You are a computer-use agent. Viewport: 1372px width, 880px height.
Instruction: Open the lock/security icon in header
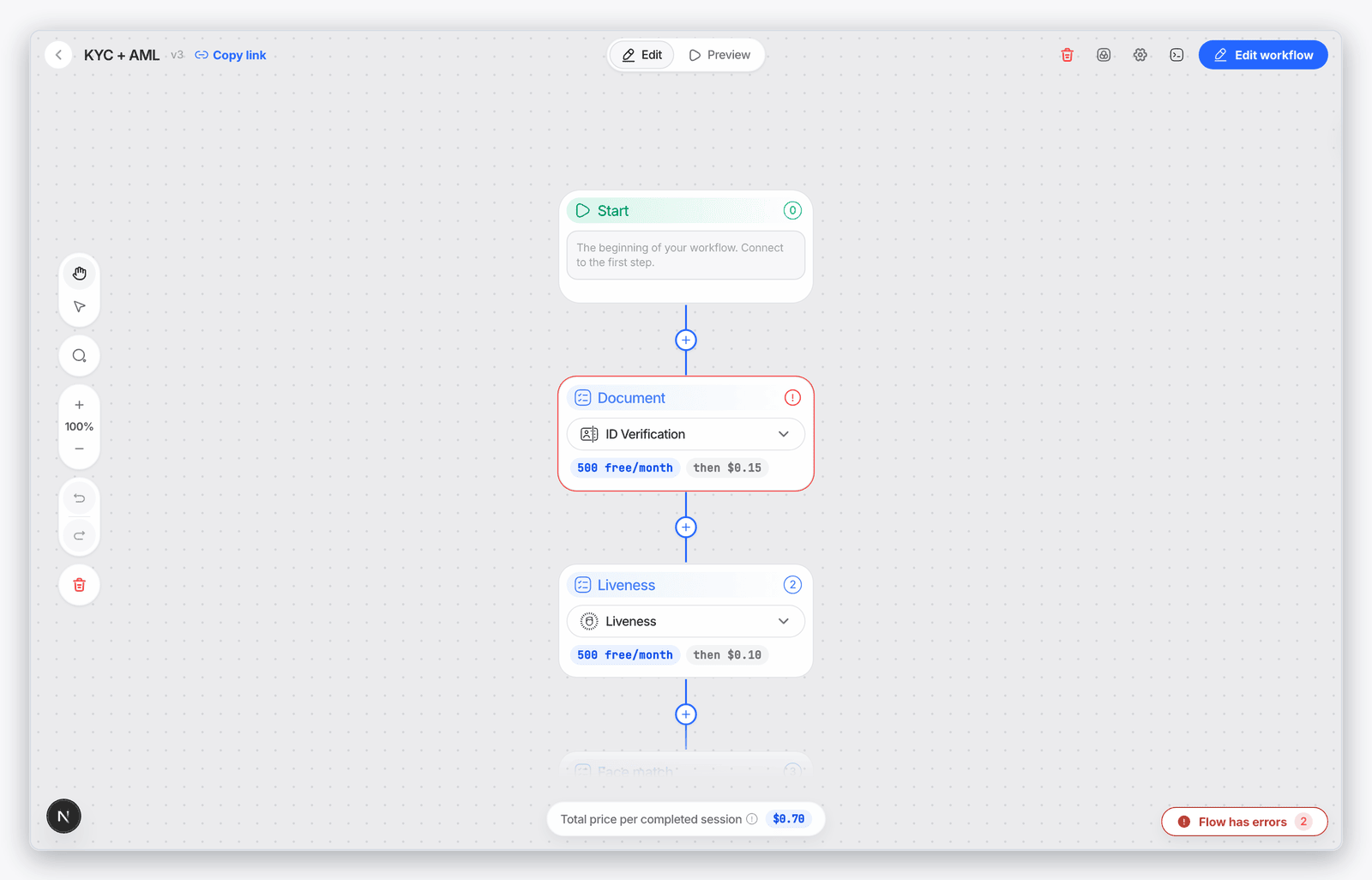[x=1104, y=55]
